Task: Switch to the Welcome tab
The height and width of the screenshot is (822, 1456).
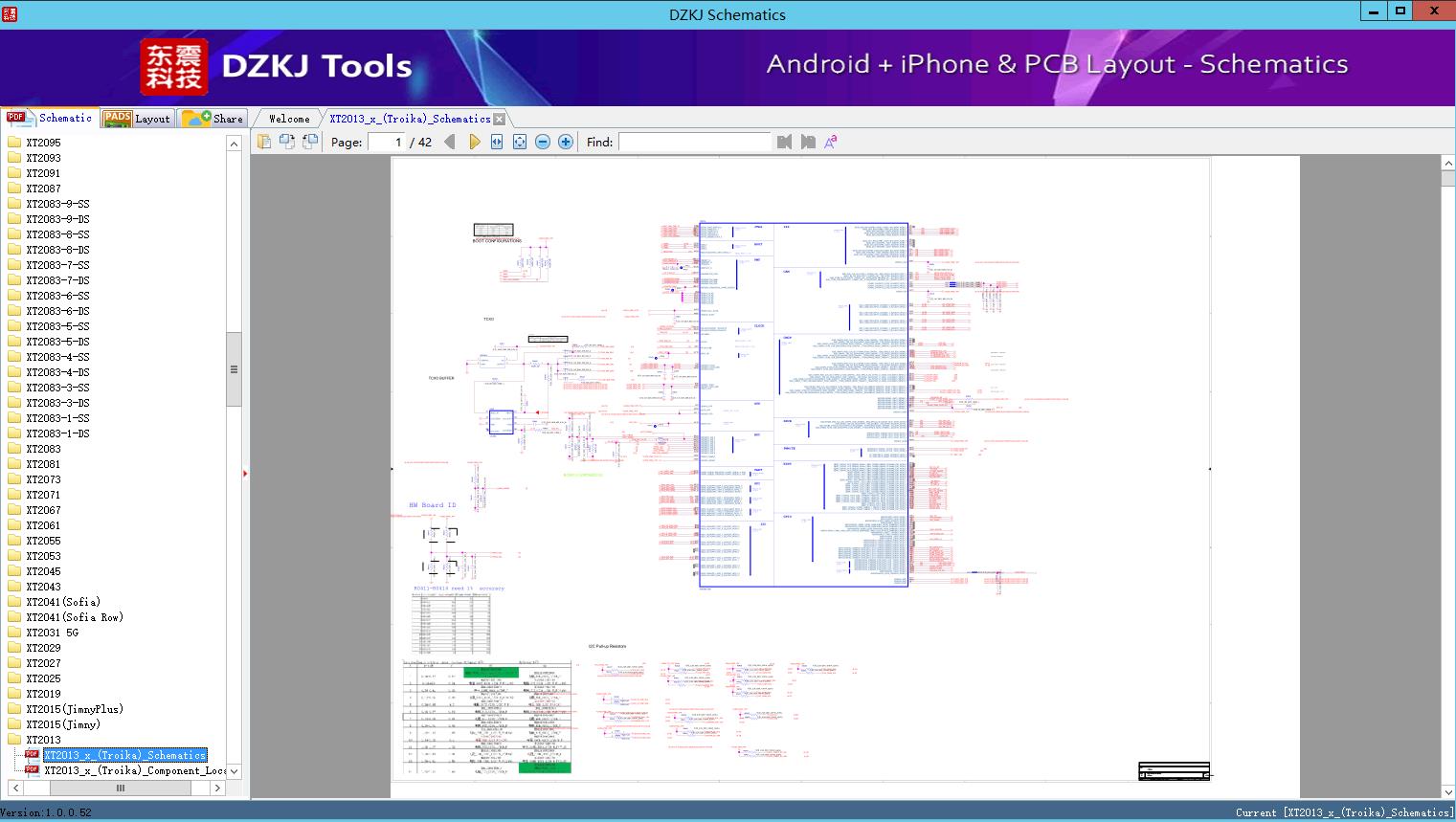Action: 289,119
